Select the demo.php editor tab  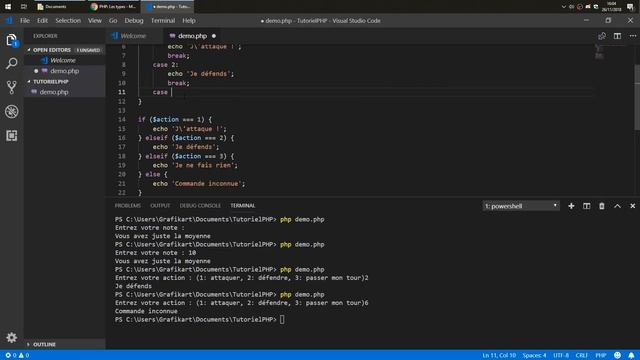click(192, 36)
